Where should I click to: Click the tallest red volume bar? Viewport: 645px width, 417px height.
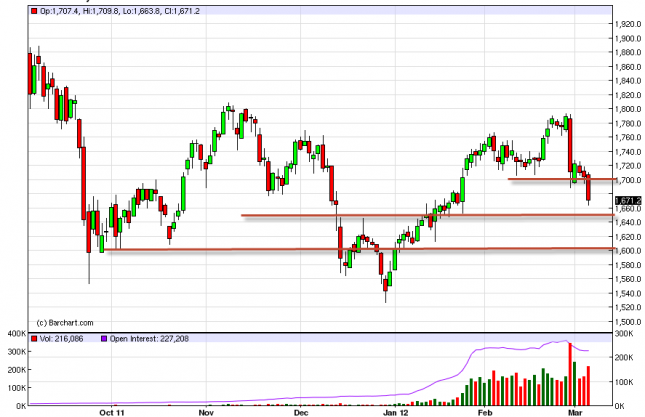click(x=570, y=374)
